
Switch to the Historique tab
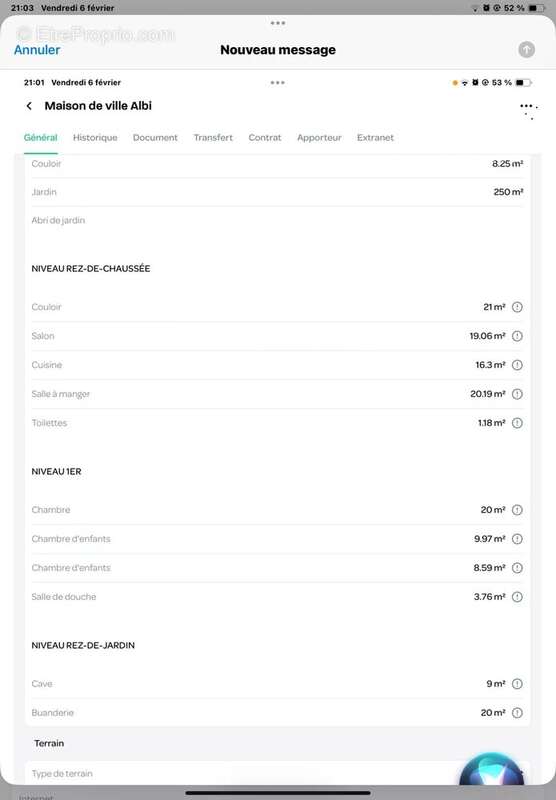click(95, 137)
